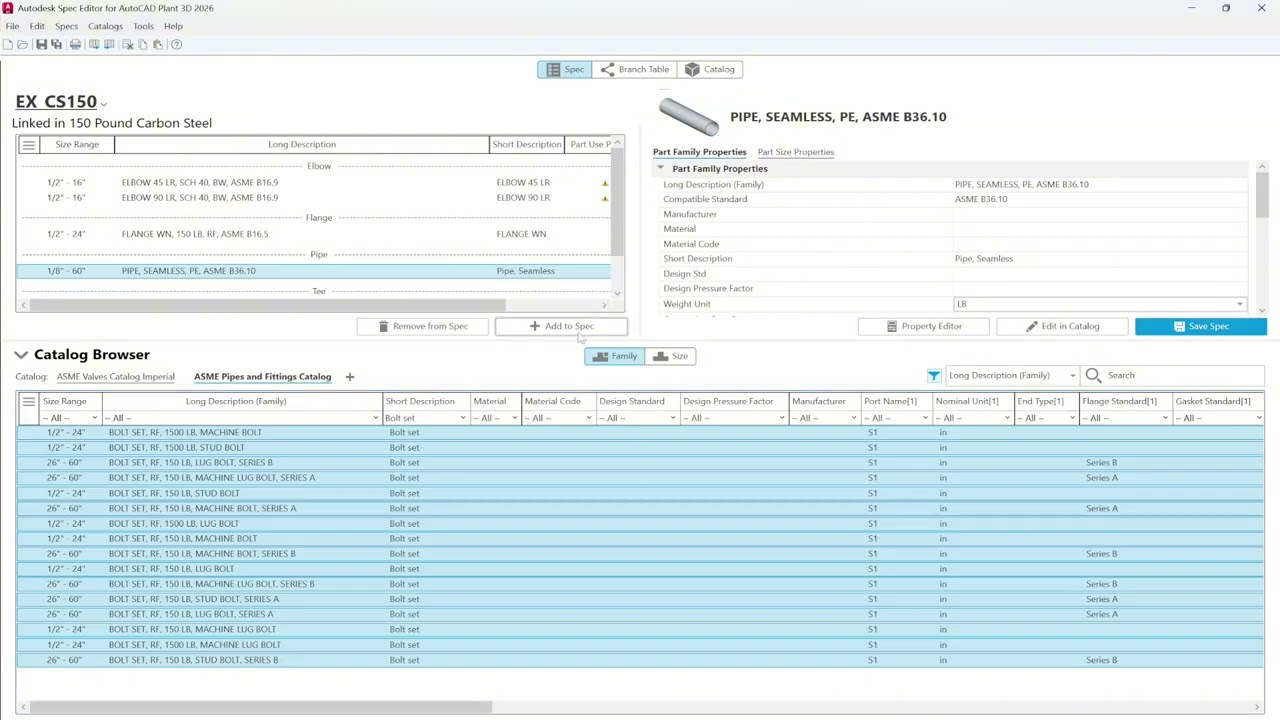Open the Design Standard filter dropdown

pos(672,418)
